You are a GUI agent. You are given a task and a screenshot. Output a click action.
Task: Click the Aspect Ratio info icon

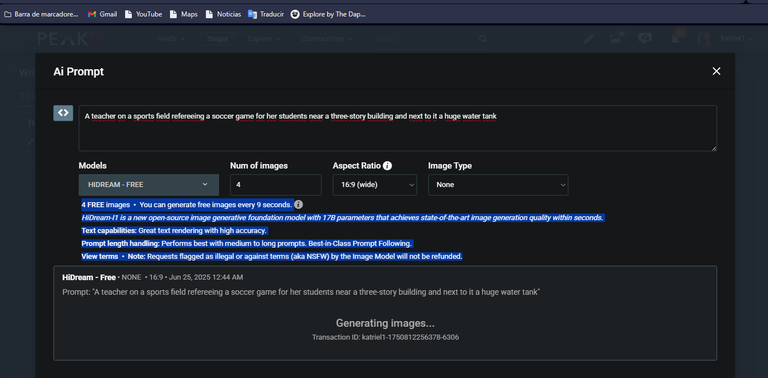[387, 165]
